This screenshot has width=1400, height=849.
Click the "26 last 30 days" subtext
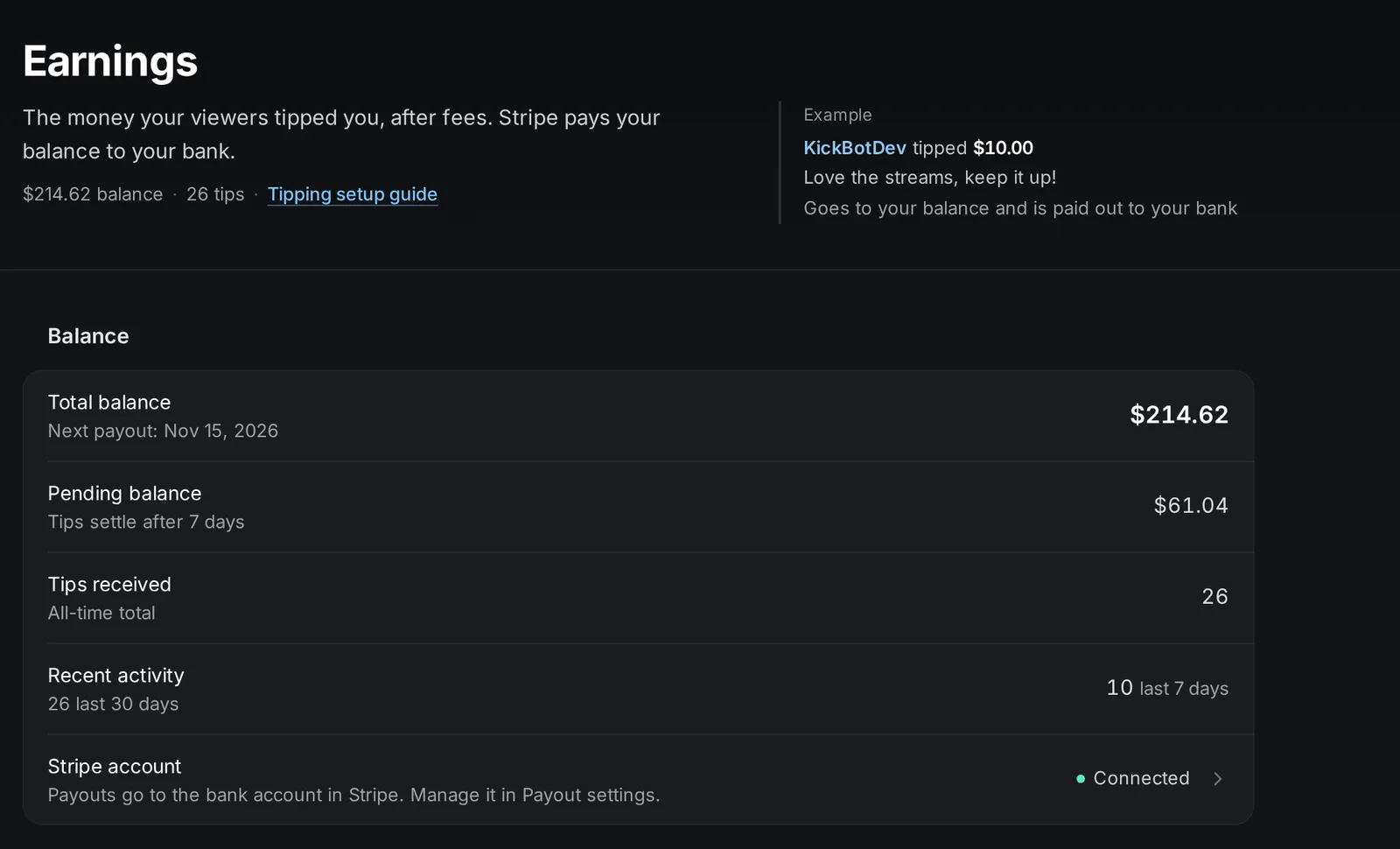(x=113, y=704)
